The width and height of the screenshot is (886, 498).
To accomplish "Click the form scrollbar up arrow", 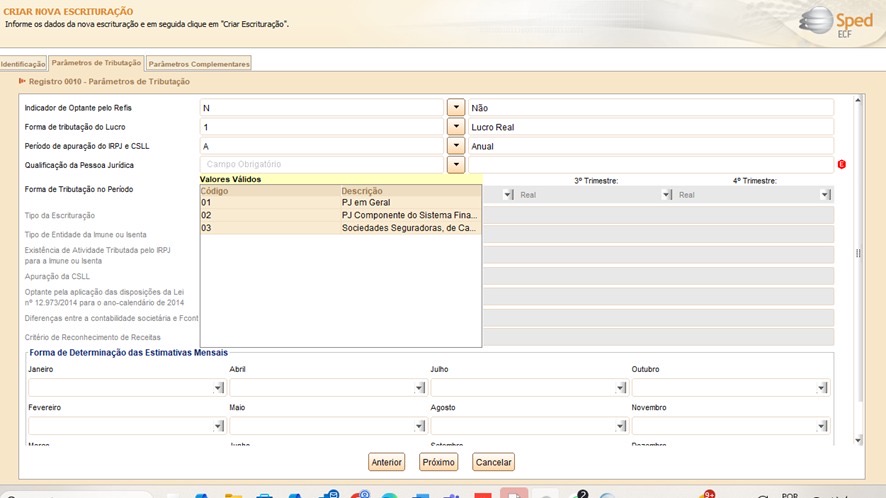I will coord(858,100).
